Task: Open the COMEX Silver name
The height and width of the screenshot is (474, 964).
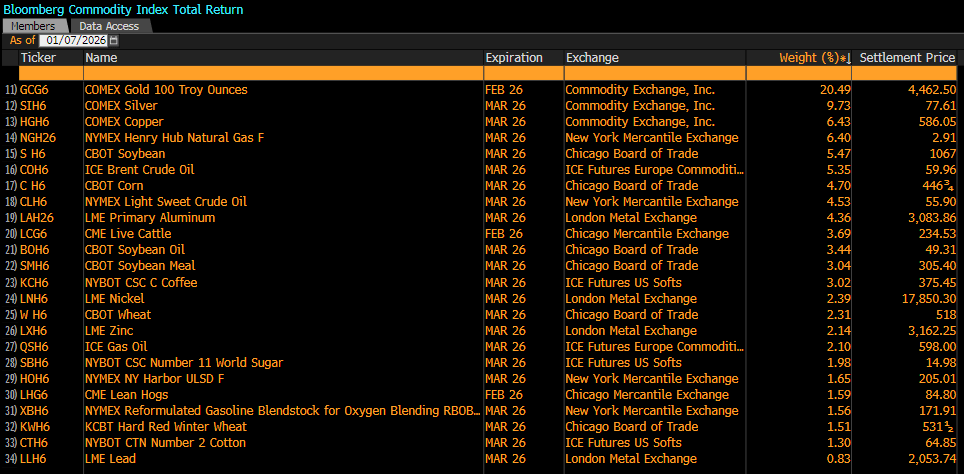Action: click(122, 106)
